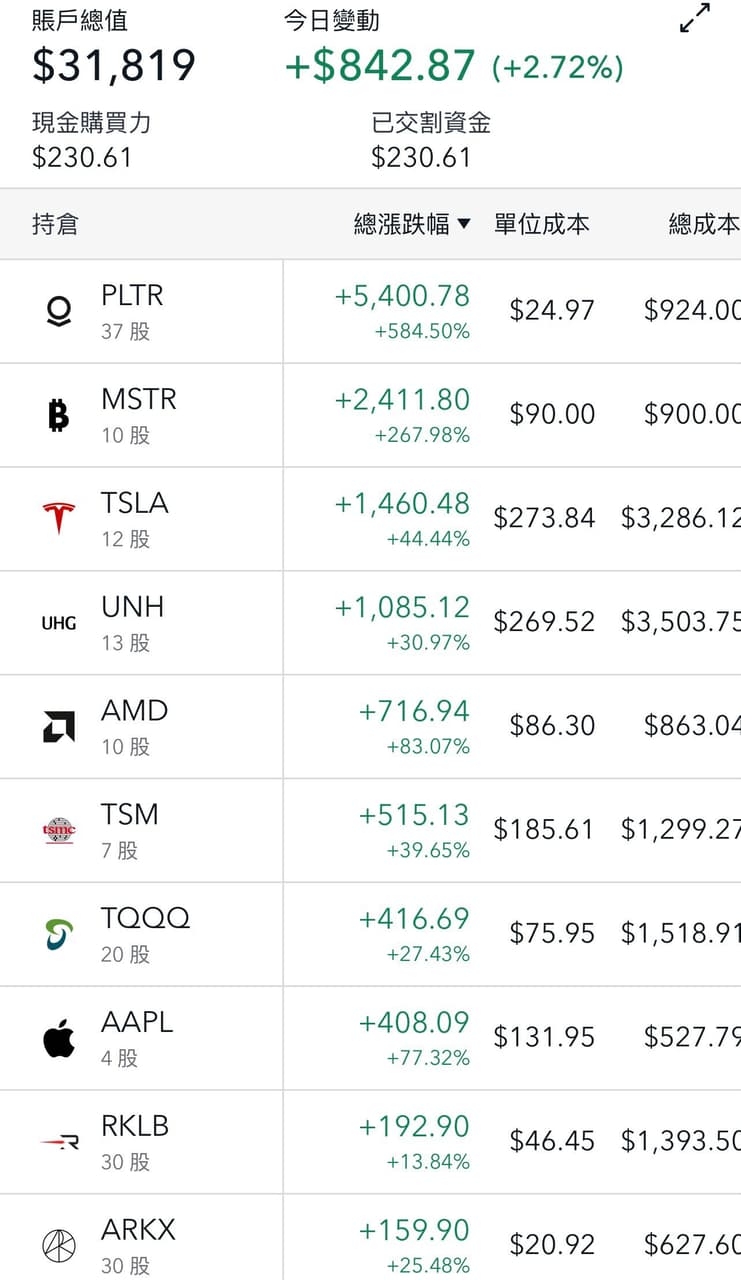Tap the TSMC logo icon
The height and width of the screenshot is (1280, 741).
tap(59, 830)
